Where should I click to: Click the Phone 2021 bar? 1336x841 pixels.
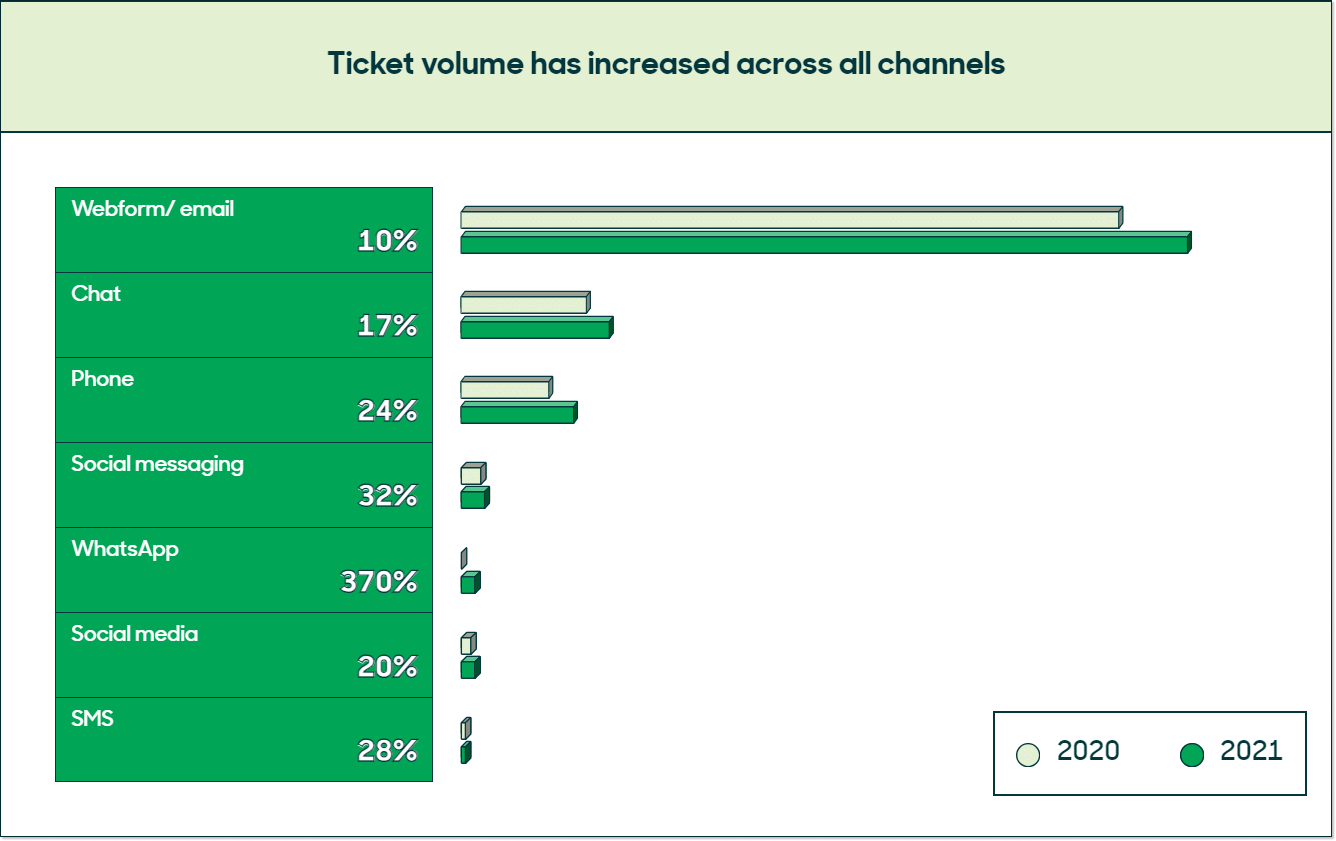517,413
